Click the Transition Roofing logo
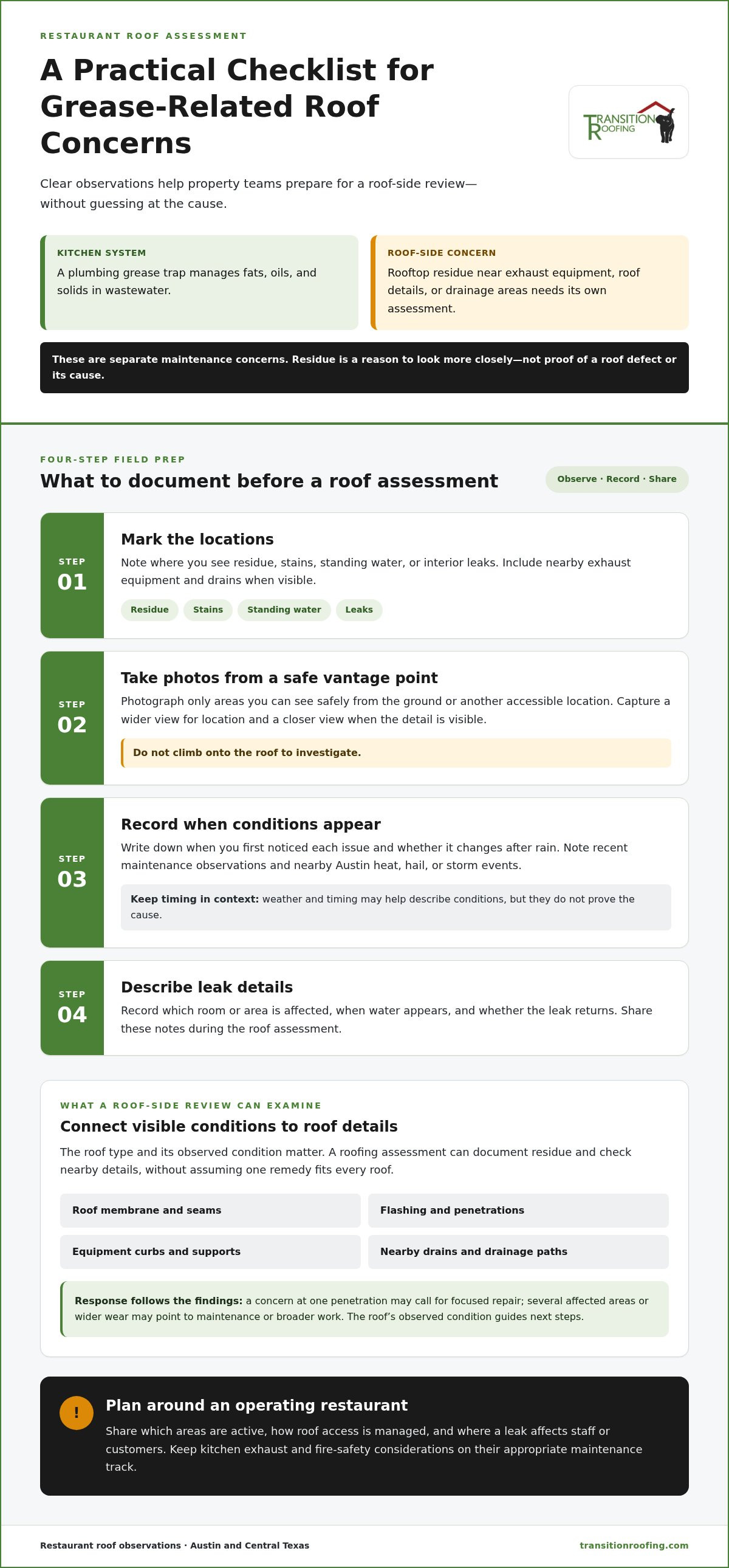 [x=629, y=122]
